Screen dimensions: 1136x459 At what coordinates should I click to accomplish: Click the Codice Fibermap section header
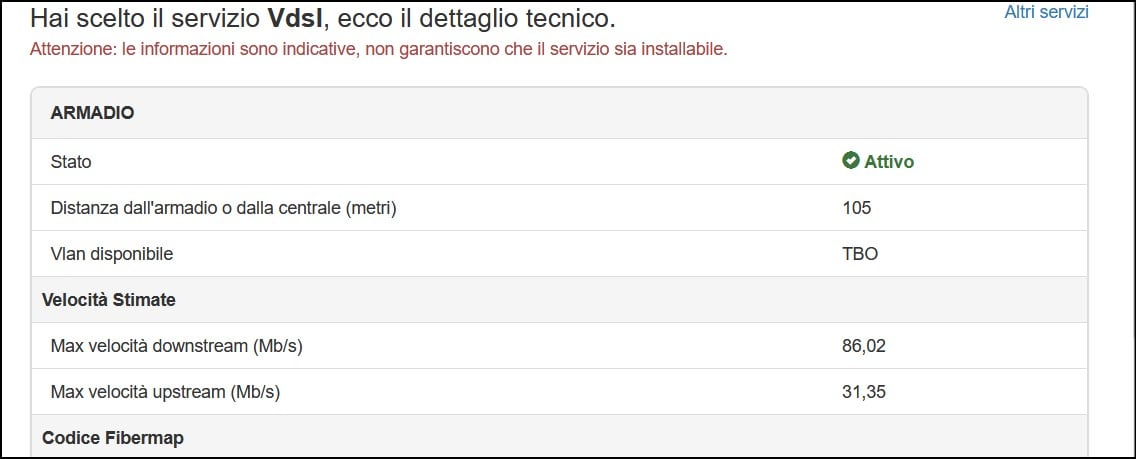tap(113, 438)
